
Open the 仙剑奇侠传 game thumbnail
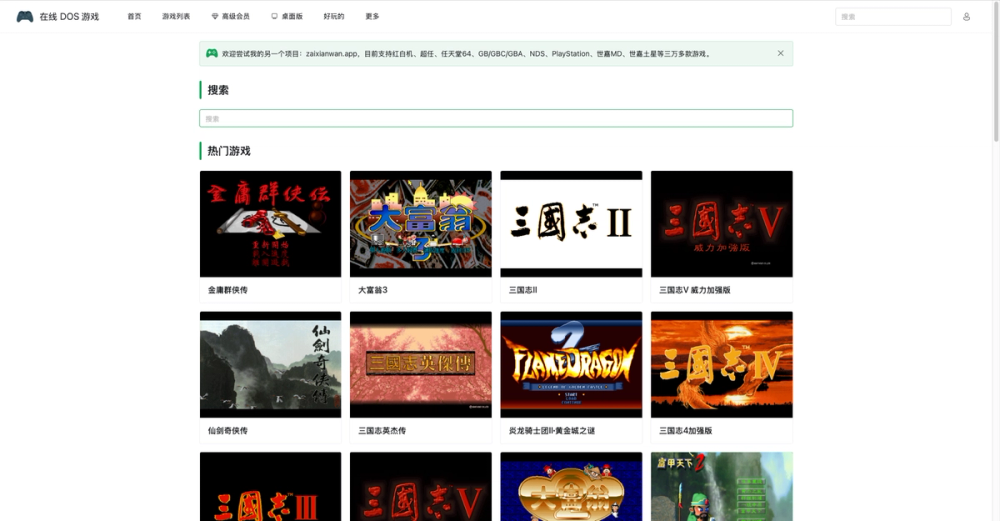tap(270, 365)
